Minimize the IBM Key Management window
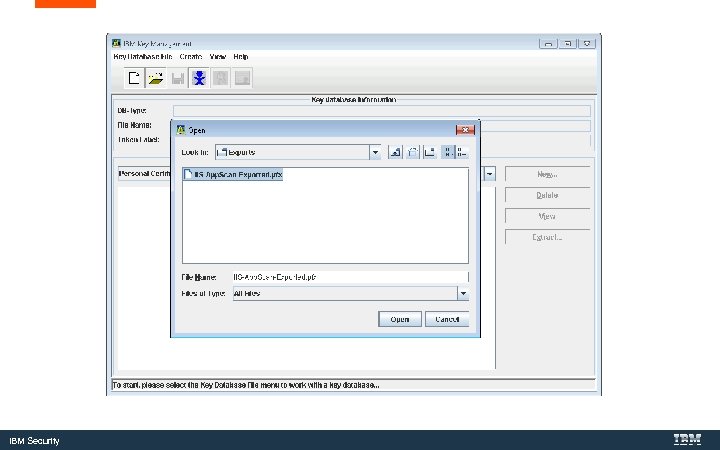The width and height of the screenshot is (720, 450). [547, 44]
